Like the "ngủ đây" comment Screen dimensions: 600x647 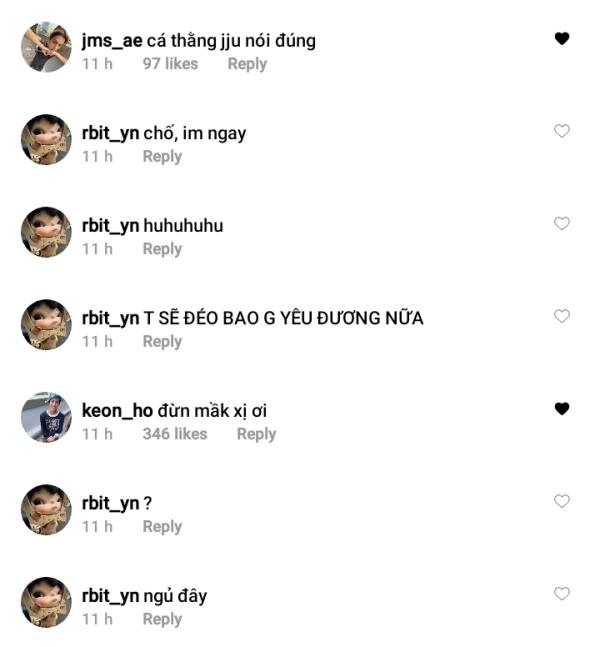(562, 593)
